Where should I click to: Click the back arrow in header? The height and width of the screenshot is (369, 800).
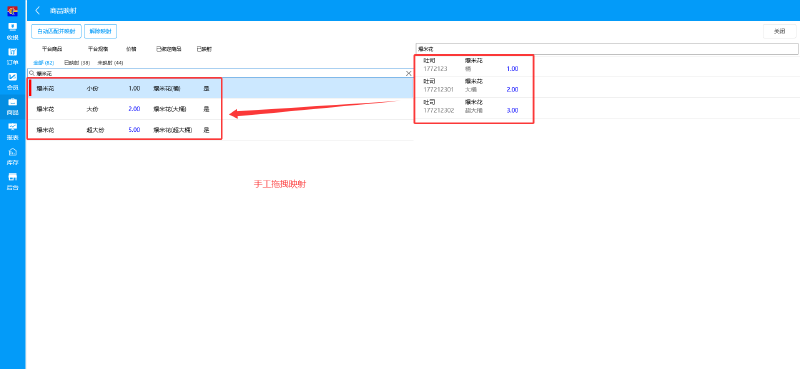(37, 10)
